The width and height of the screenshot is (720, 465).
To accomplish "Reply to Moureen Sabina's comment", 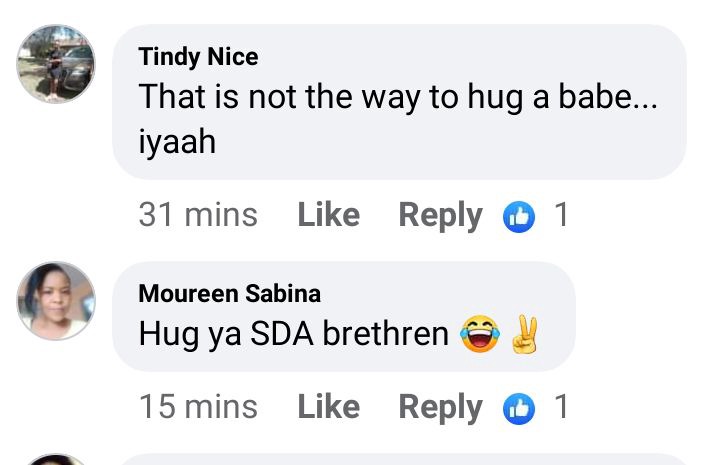I will [x=441, y=408].
